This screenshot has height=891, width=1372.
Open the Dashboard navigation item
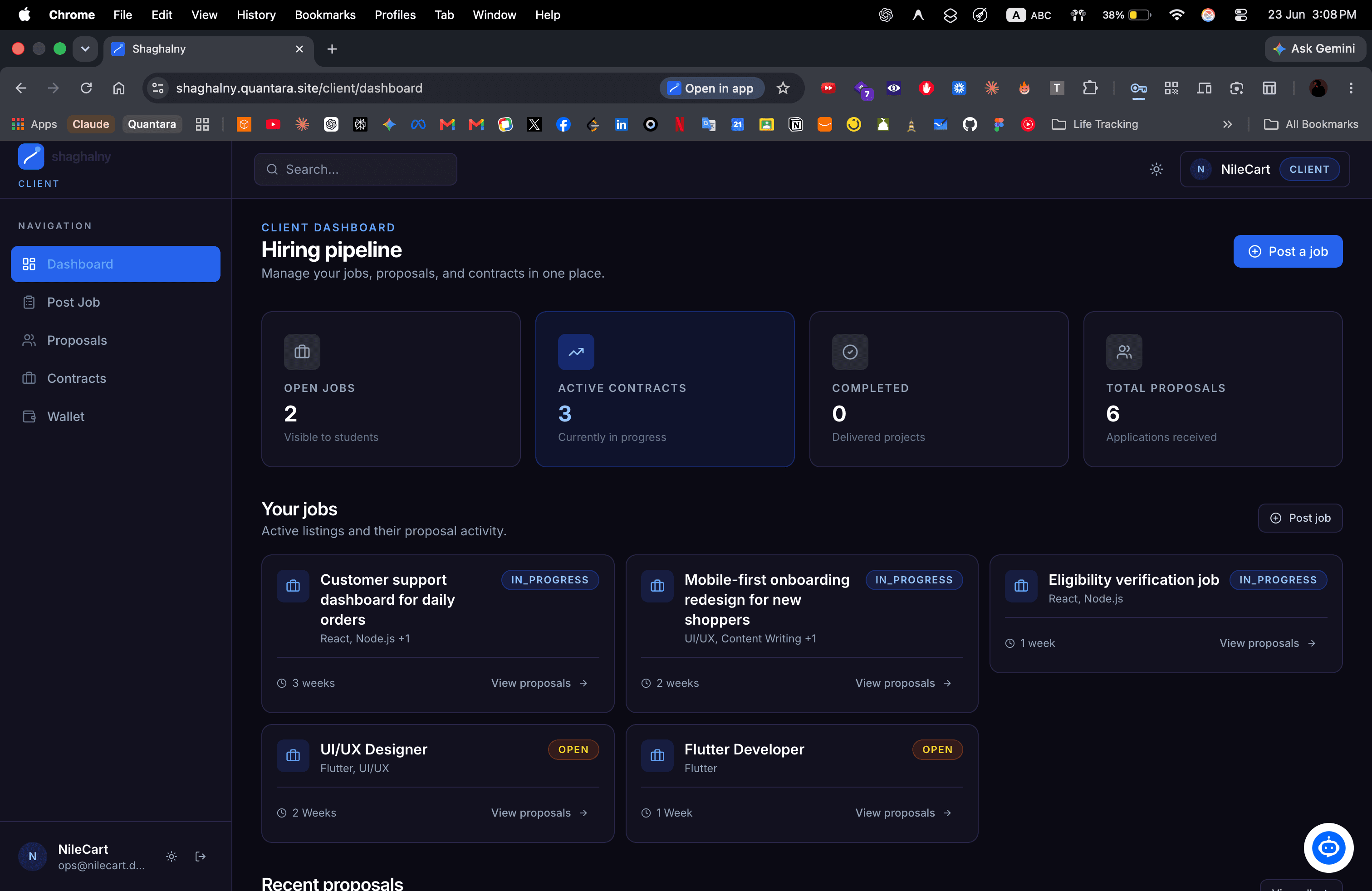pyautogui.click(x=115, y=264)
